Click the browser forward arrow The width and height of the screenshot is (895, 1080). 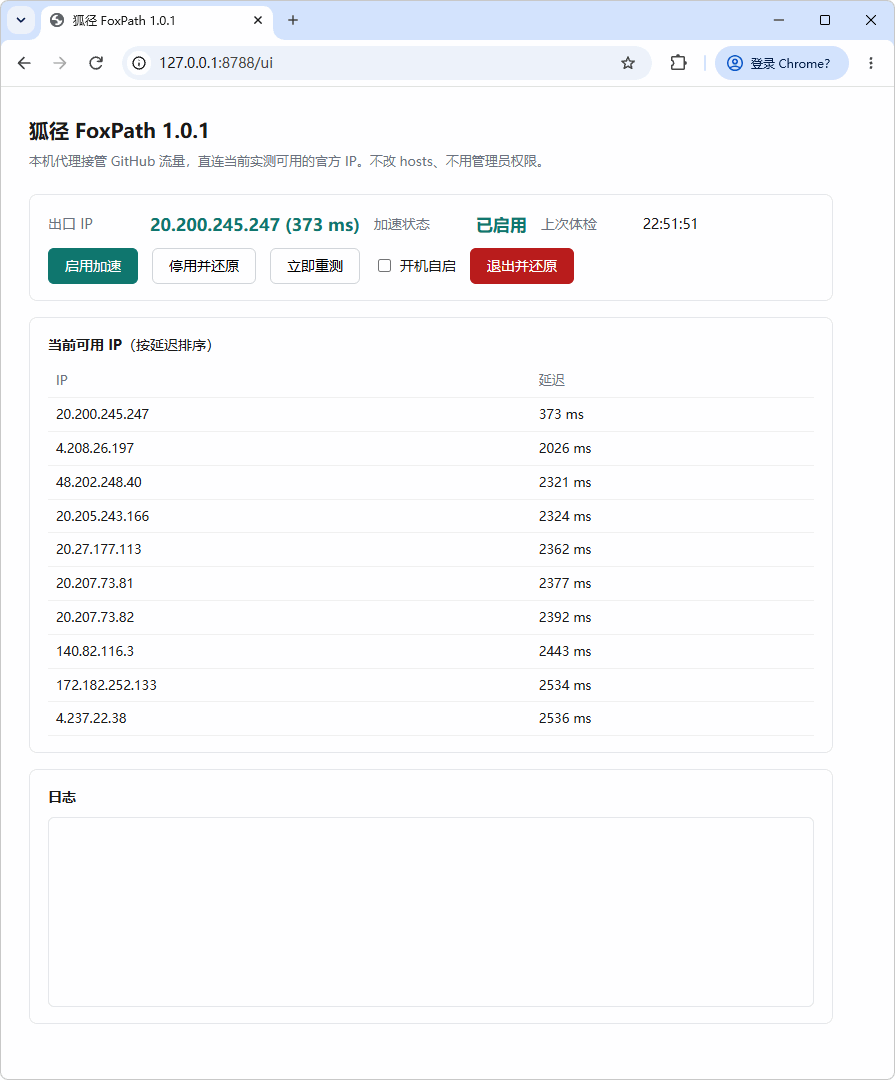click(x=60, y=63)
